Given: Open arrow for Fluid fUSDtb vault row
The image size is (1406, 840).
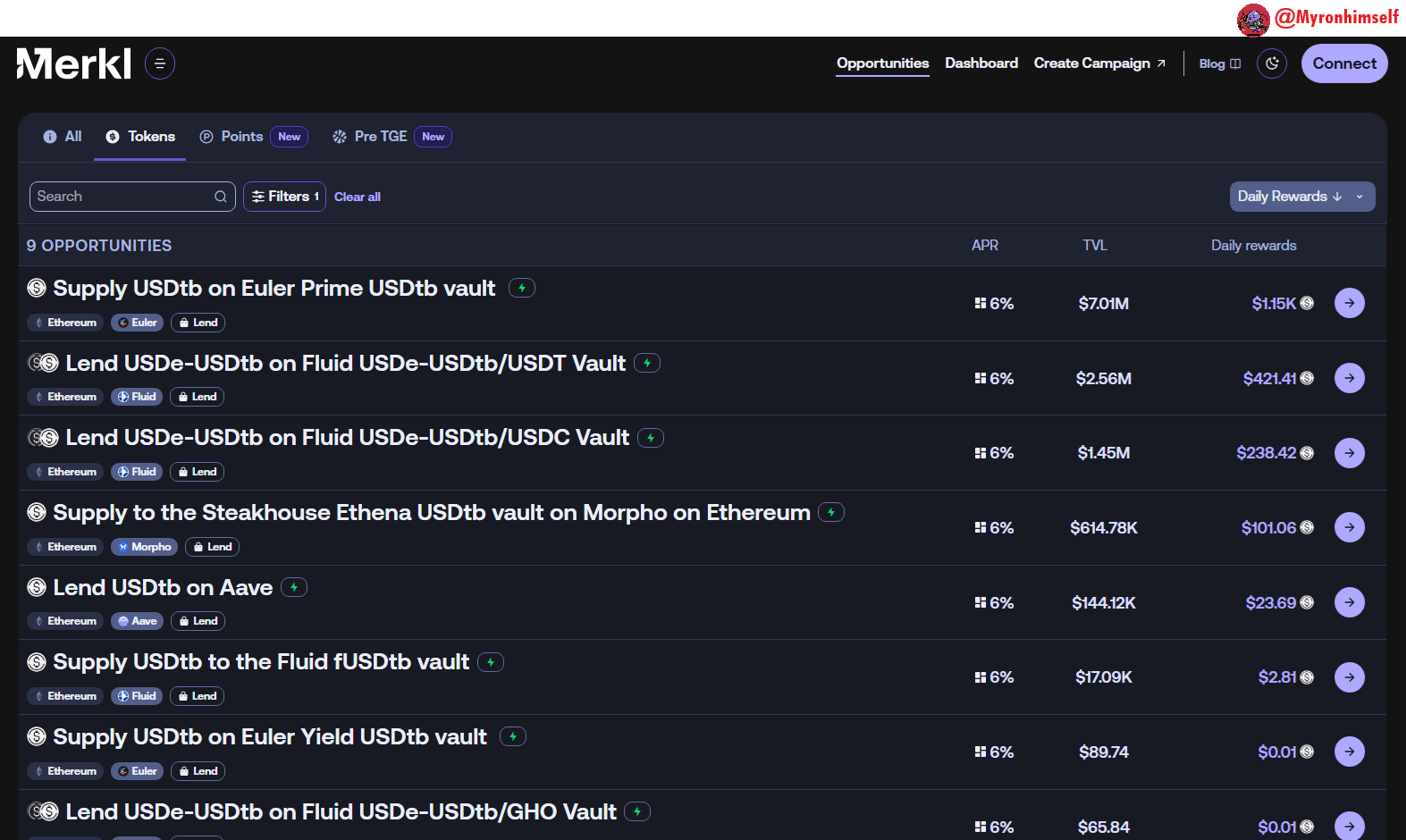Looking at the screenshot, I should tap(1350, 677).
